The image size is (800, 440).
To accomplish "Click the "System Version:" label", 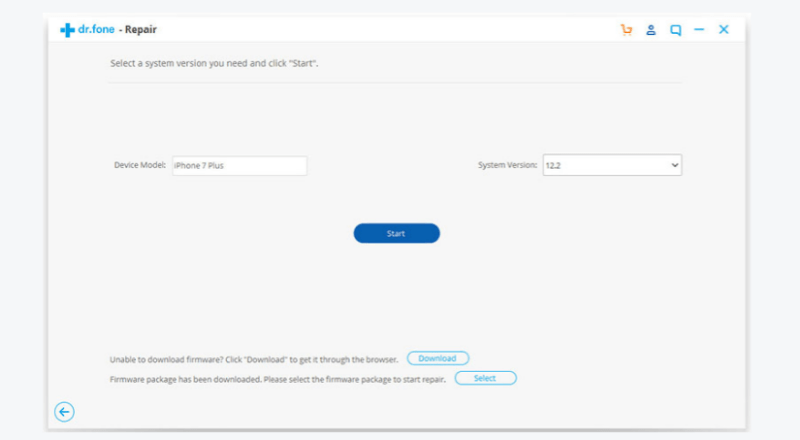I will point(507,165).
